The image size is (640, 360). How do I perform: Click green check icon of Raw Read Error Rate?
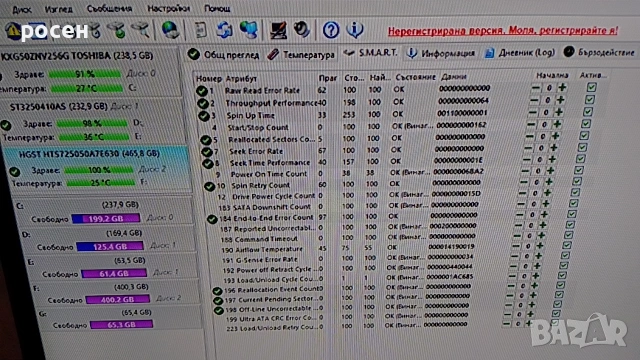click(202, 91)
